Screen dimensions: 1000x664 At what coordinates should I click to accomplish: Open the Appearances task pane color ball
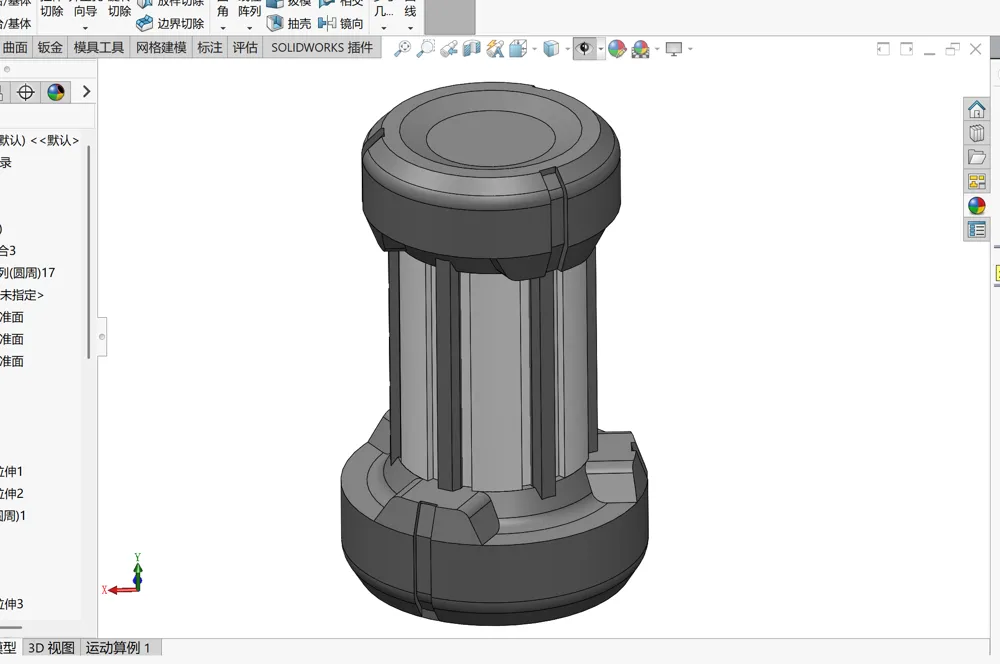click(x=976, y=205)
